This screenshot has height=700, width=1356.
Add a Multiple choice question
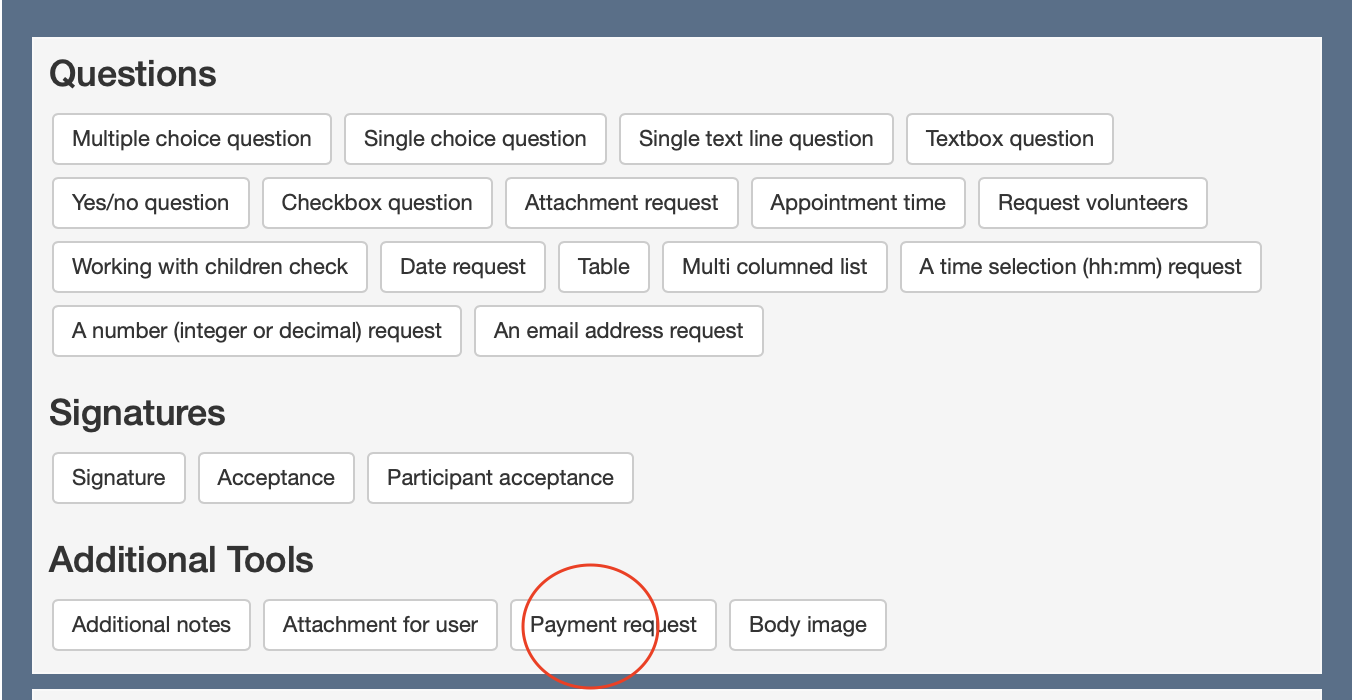coord(192,139)
